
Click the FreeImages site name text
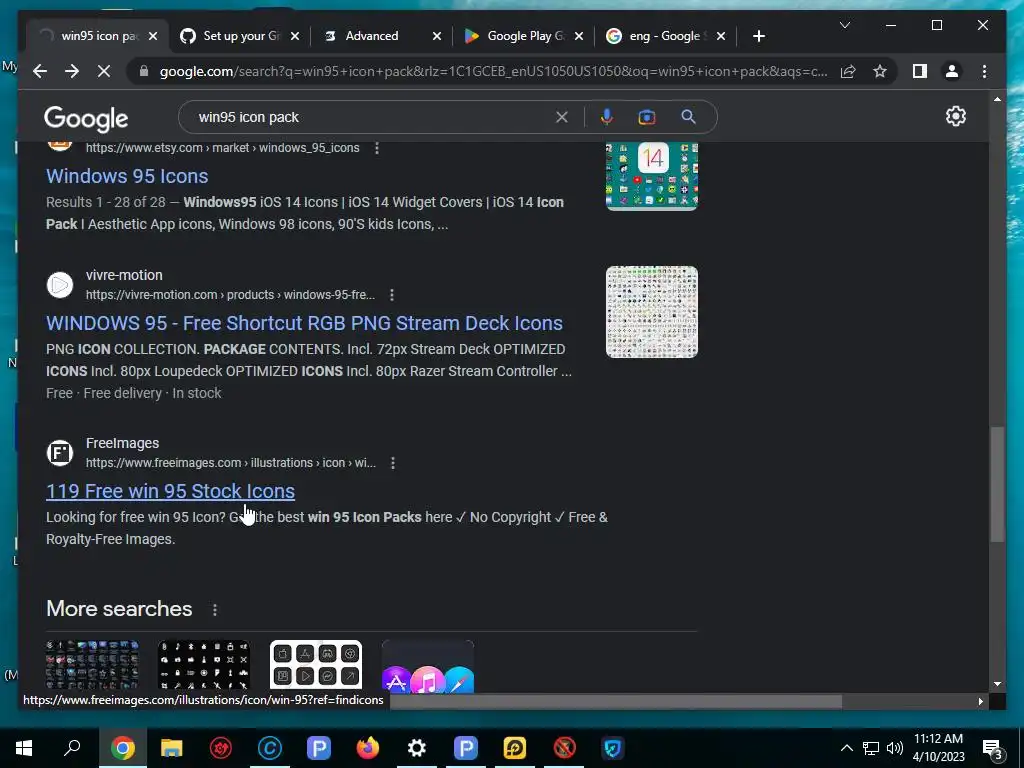click(x=122, y=443)
